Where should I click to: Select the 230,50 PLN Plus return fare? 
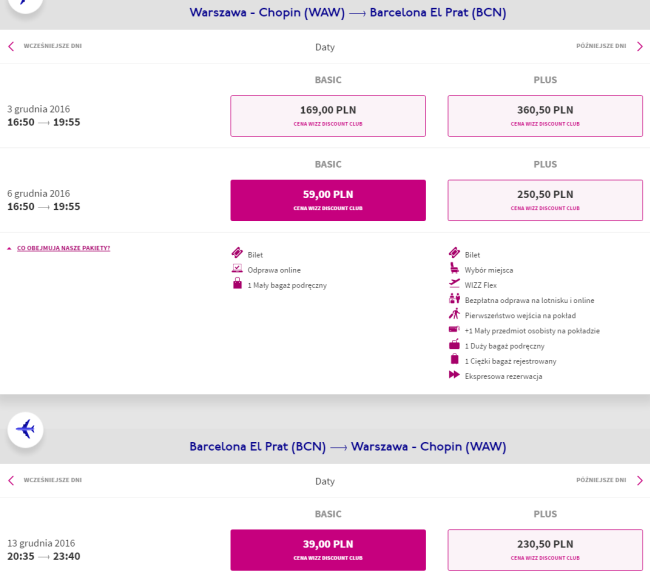(545, 550)
